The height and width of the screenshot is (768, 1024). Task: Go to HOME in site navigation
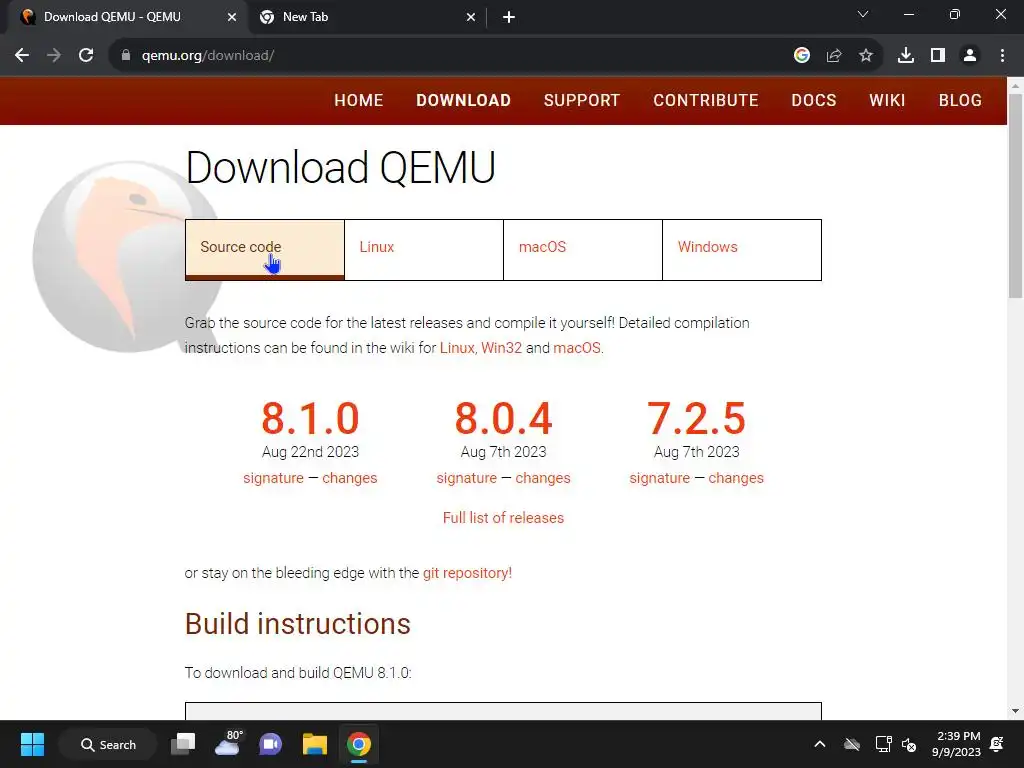tap(359, 100)
